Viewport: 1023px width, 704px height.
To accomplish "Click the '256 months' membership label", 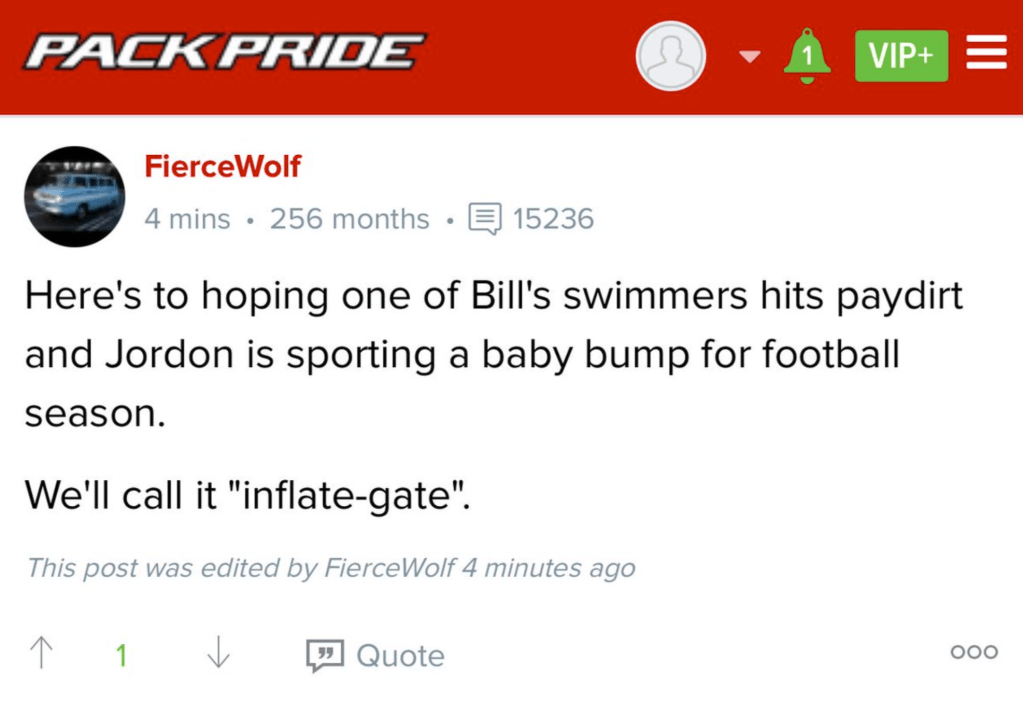I will pyautogui.click(x=349, y=219).
